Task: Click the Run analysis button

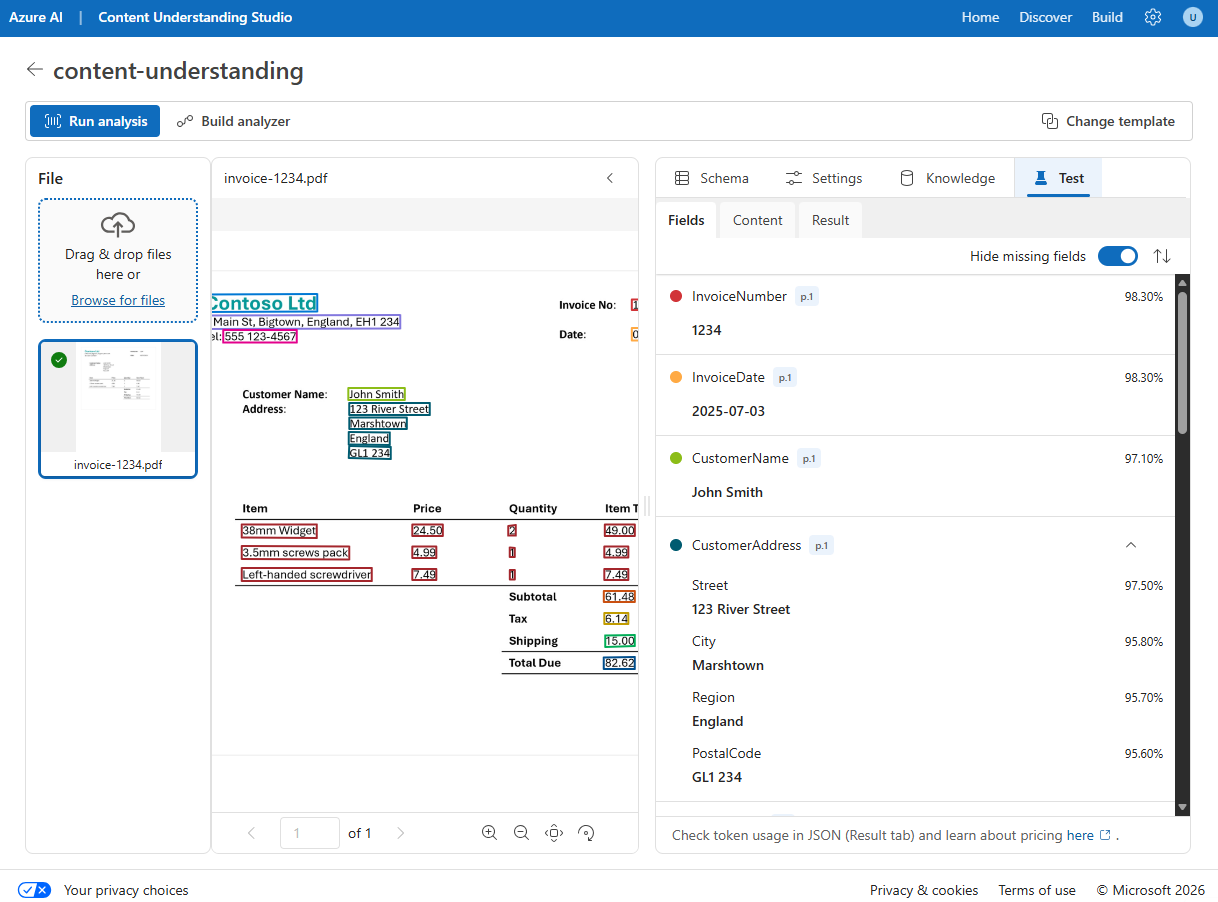Action: tap(94, 120)
